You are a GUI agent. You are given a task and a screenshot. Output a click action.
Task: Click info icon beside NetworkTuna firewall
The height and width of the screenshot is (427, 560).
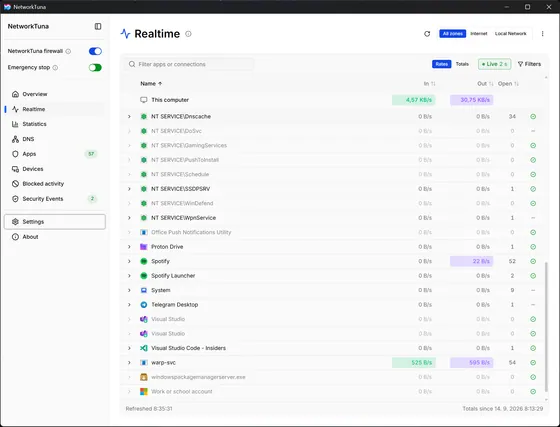tap(68, 51)
